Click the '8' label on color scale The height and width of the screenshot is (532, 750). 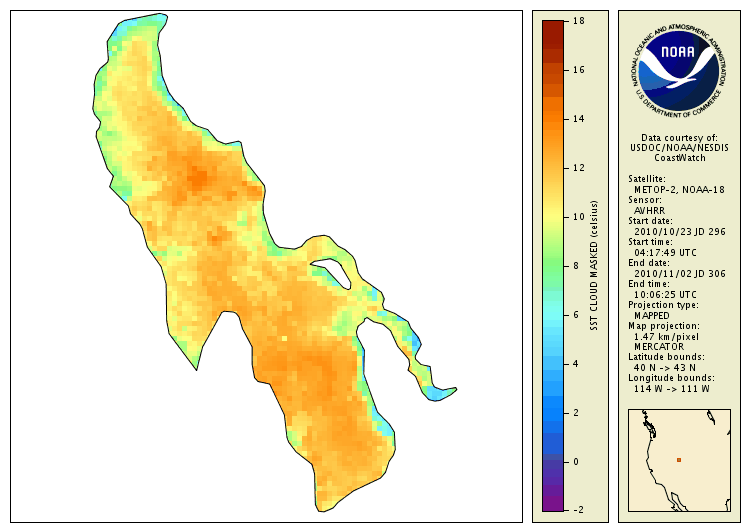[x=576, y=266]
